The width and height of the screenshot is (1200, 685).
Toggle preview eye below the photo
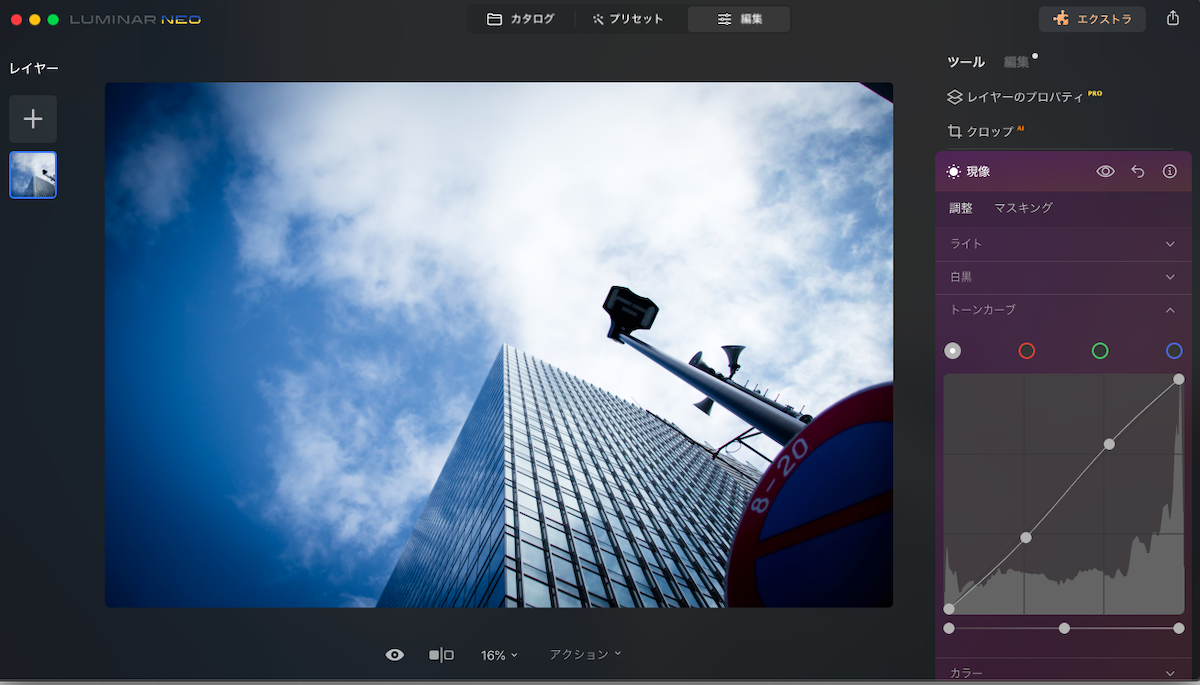click(x=395, y=655)
